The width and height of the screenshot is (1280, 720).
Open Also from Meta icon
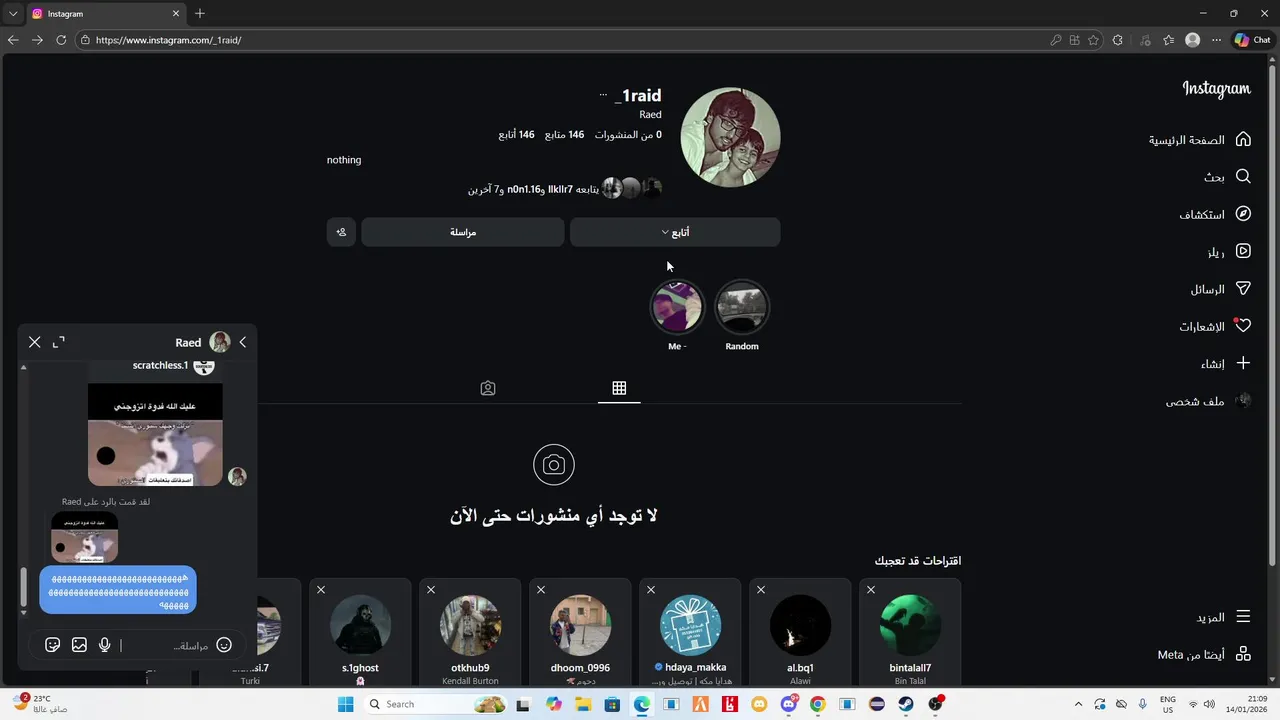click(1243, 654)
